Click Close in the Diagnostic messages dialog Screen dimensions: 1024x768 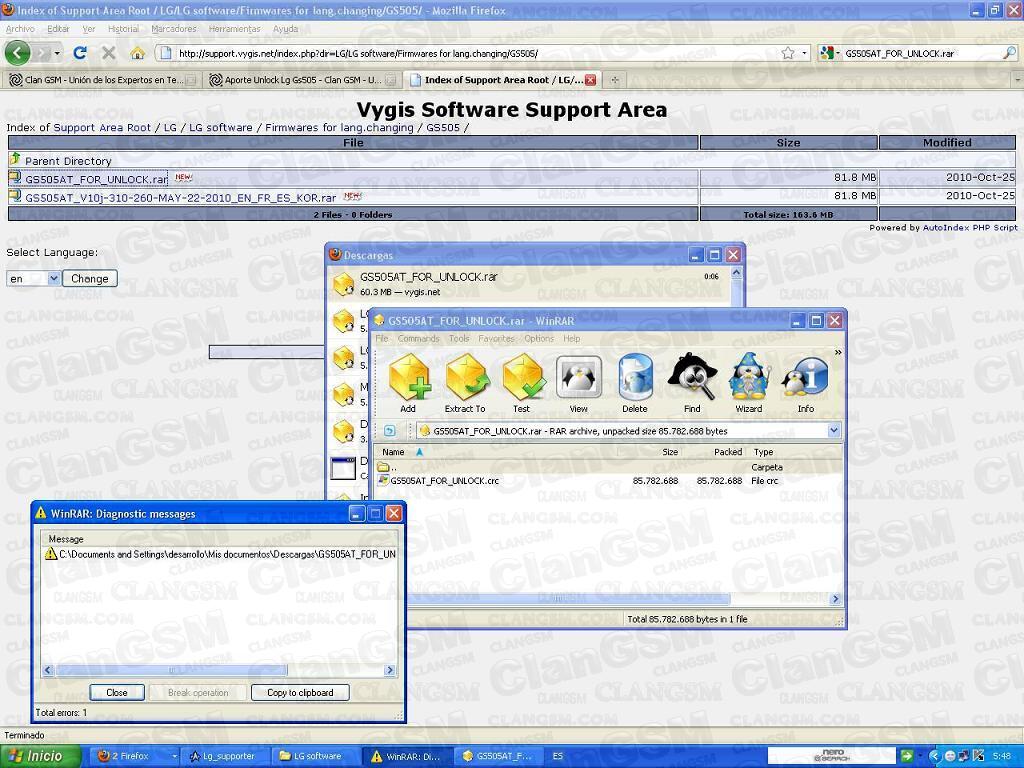click(117, 692)
